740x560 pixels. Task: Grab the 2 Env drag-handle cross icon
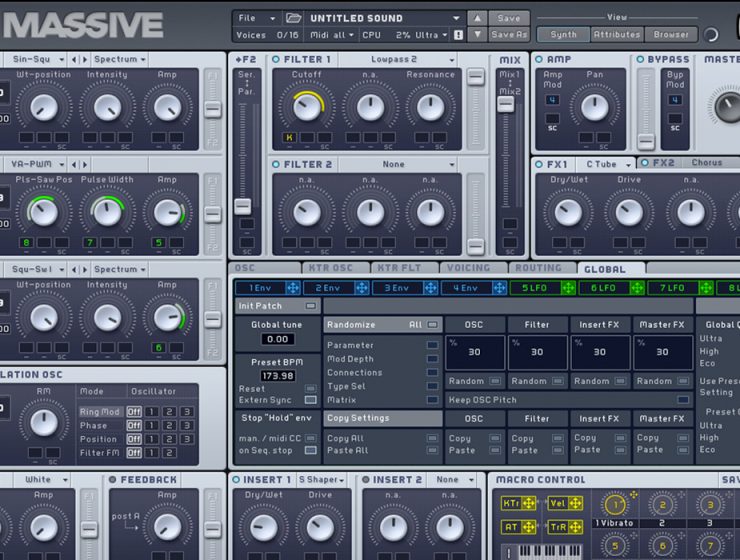tap(362, 288)
